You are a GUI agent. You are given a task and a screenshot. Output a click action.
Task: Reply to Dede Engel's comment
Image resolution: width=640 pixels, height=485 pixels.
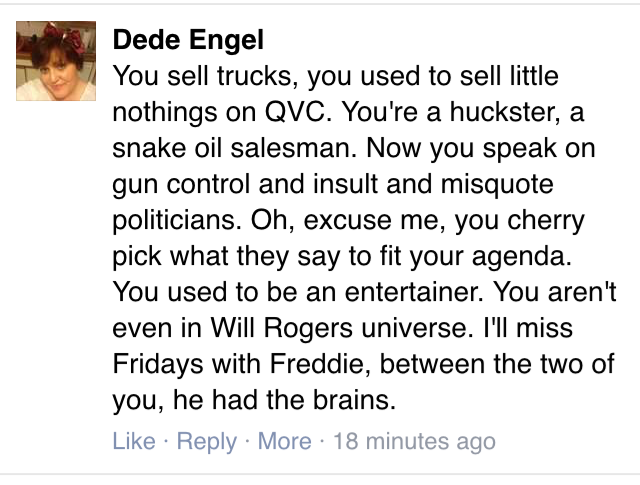point(207,441)
